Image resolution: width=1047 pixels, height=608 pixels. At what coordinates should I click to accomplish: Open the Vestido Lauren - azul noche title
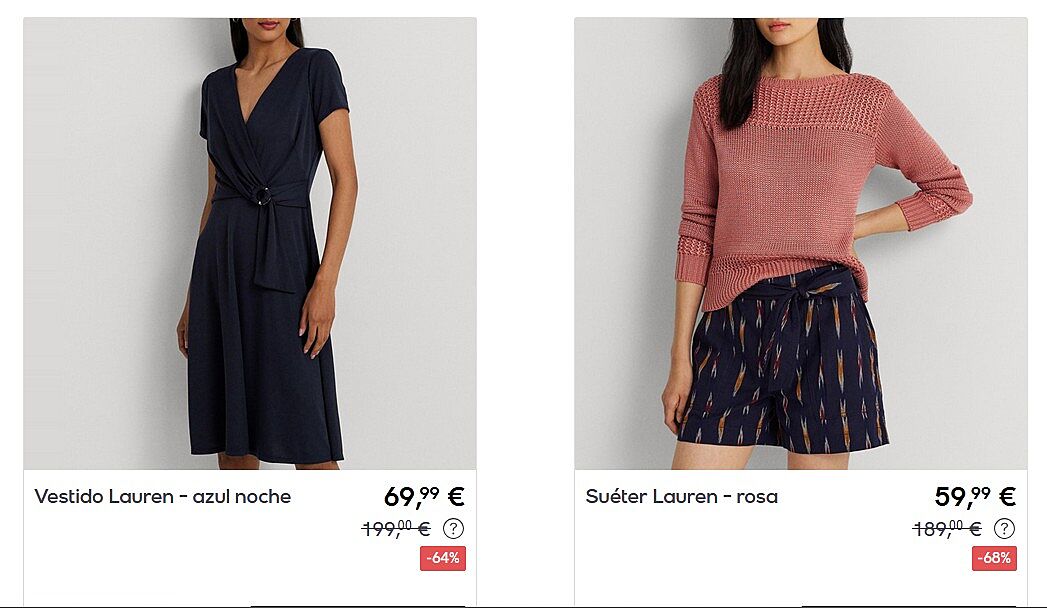[163, 497]
